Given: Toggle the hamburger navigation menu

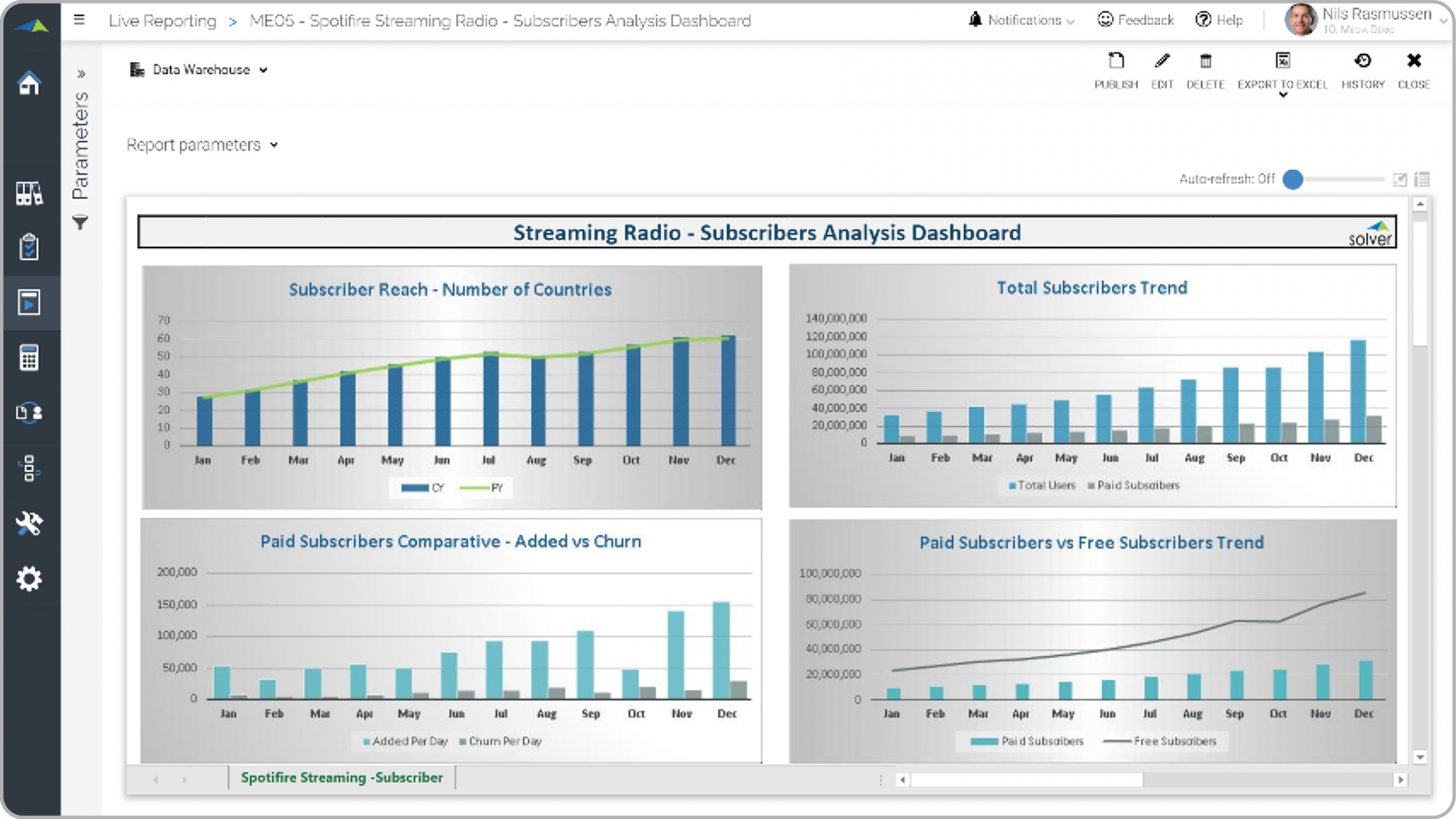Looking at the screenshot, I should click(x=79, y=20).
